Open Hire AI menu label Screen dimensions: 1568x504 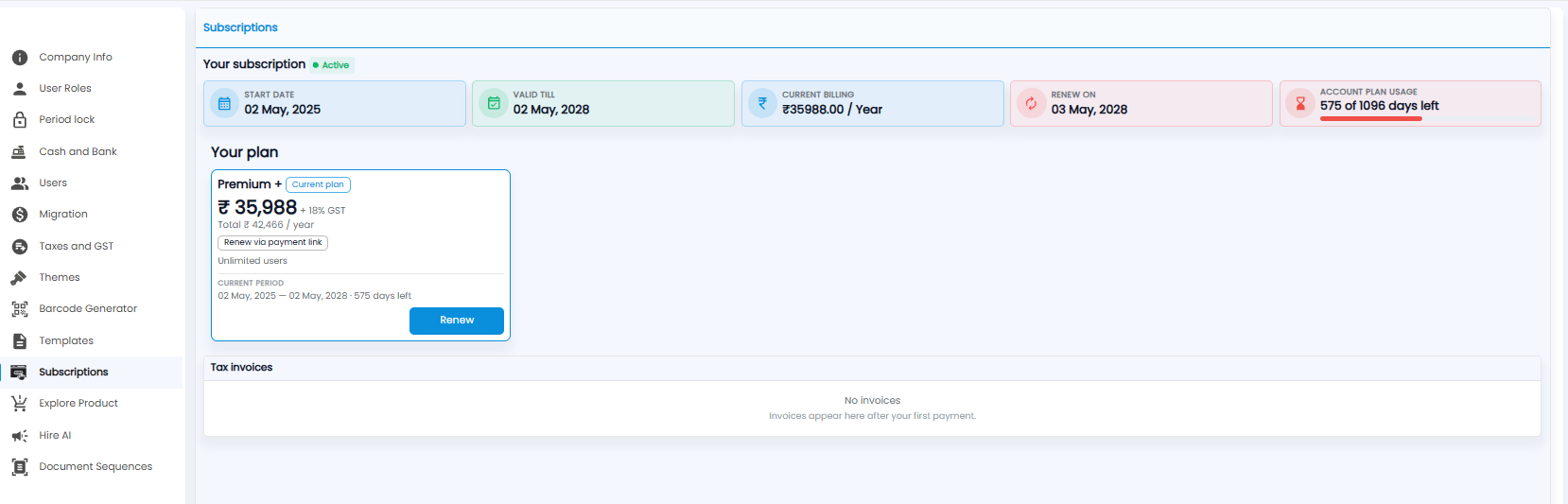click(55, 436)
